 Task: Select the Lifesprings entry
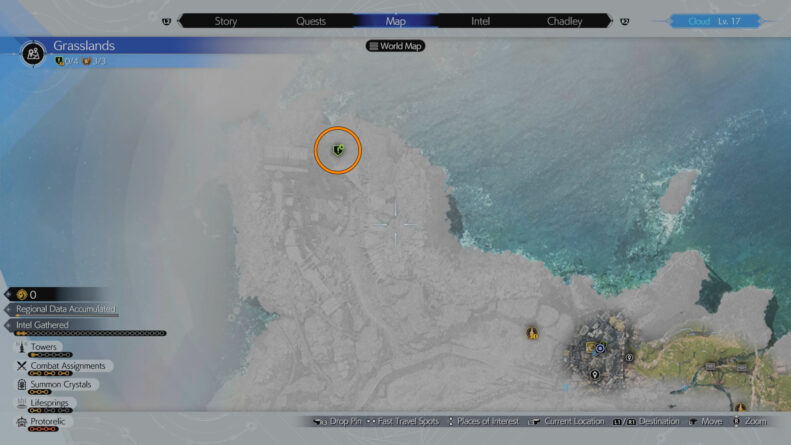coord(45,403)
